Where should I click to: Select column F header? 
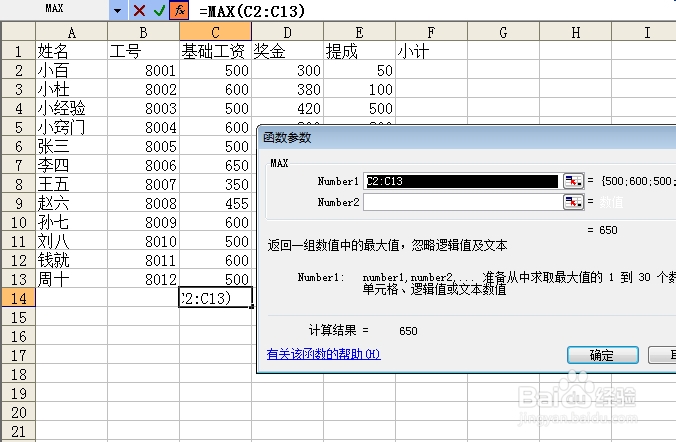point(432,32)
